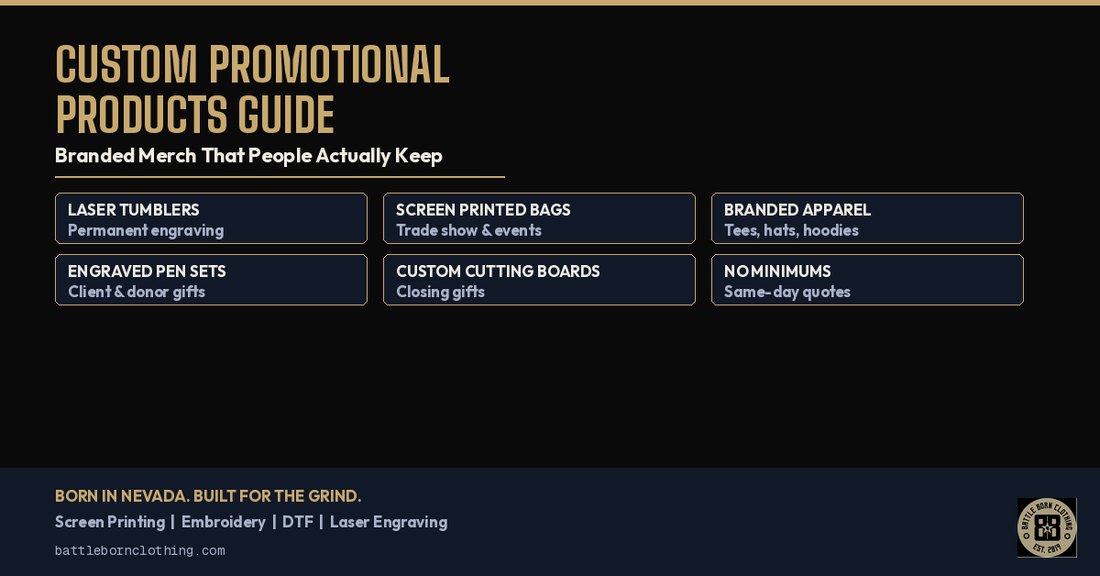Image resolution: width=1100 pixels, height=576 pixels.
Task: Open the Custom Cutting Boards card
Action: click(x=539, y=280)
